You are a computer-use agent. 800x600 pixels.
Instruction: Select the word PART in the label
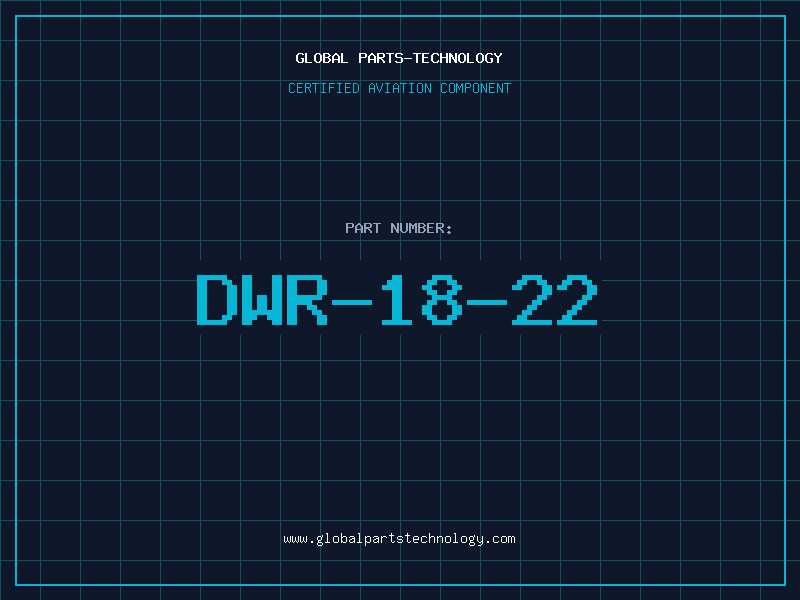[x=363, y=228]
